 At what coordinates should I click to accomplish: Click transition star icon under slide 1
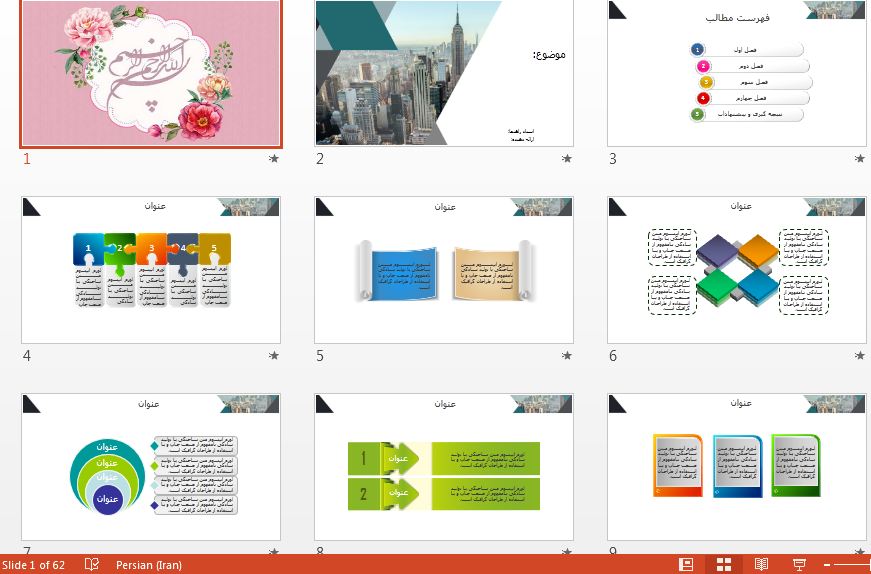coord(274,159)
